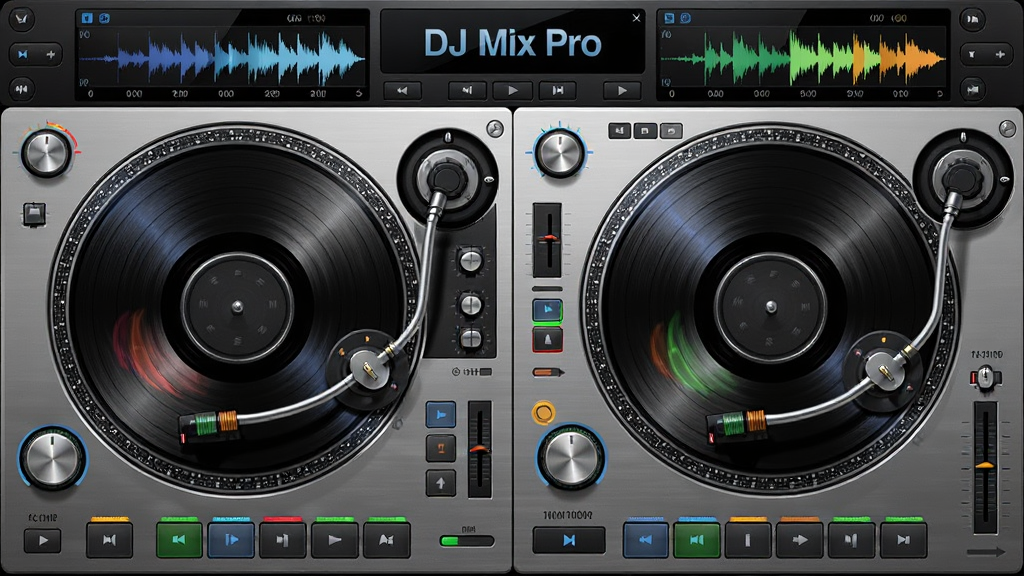Click the small round button at left deck top-right
The image size is (1024, 576).
(x=495, y=129)
